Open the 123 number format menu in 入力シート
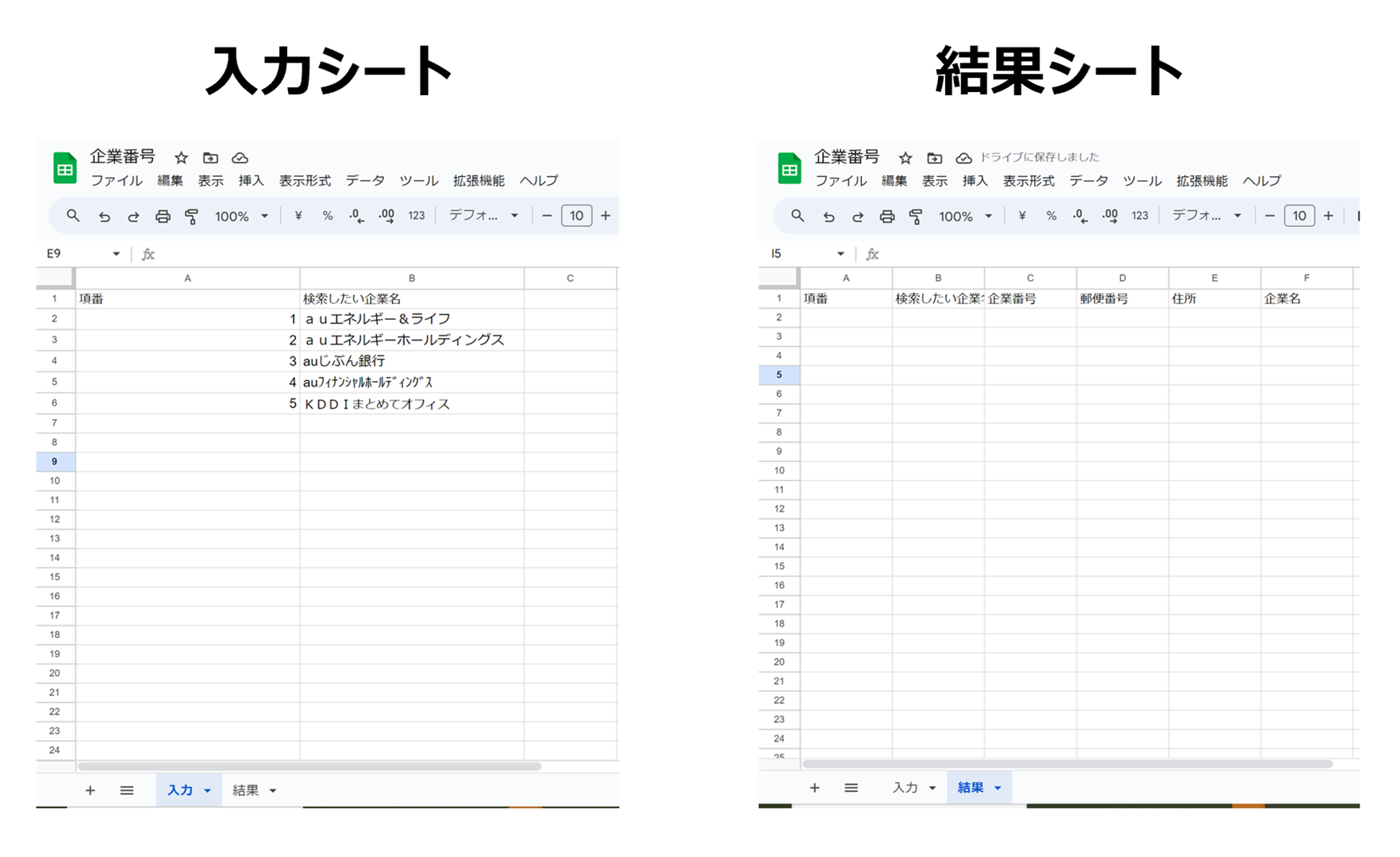Image resolution: width=1400 pixels, height=857 pixels. click(x=417, y=216)
